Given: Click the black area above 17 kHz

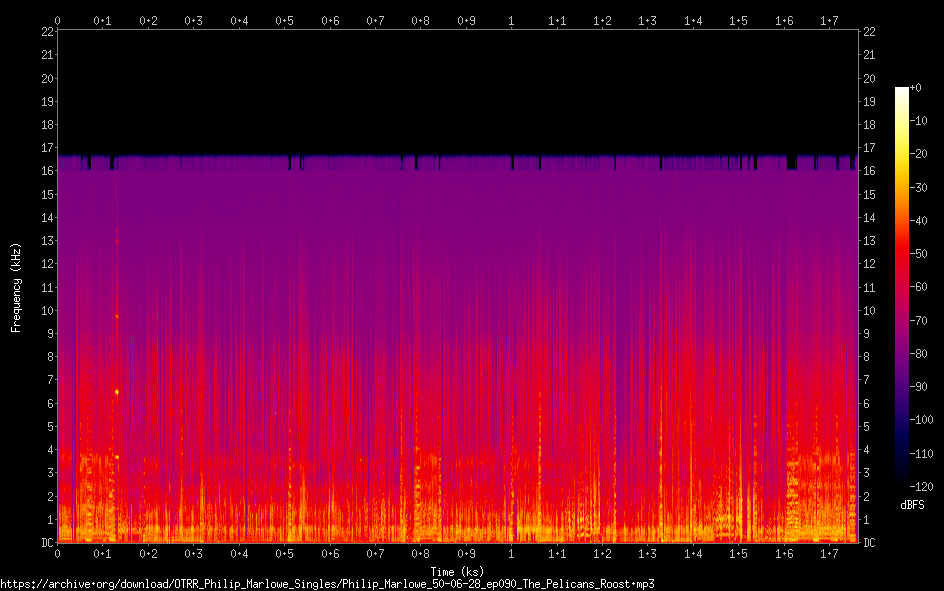Looking at the screenshot, I should [x=457, y=90].
